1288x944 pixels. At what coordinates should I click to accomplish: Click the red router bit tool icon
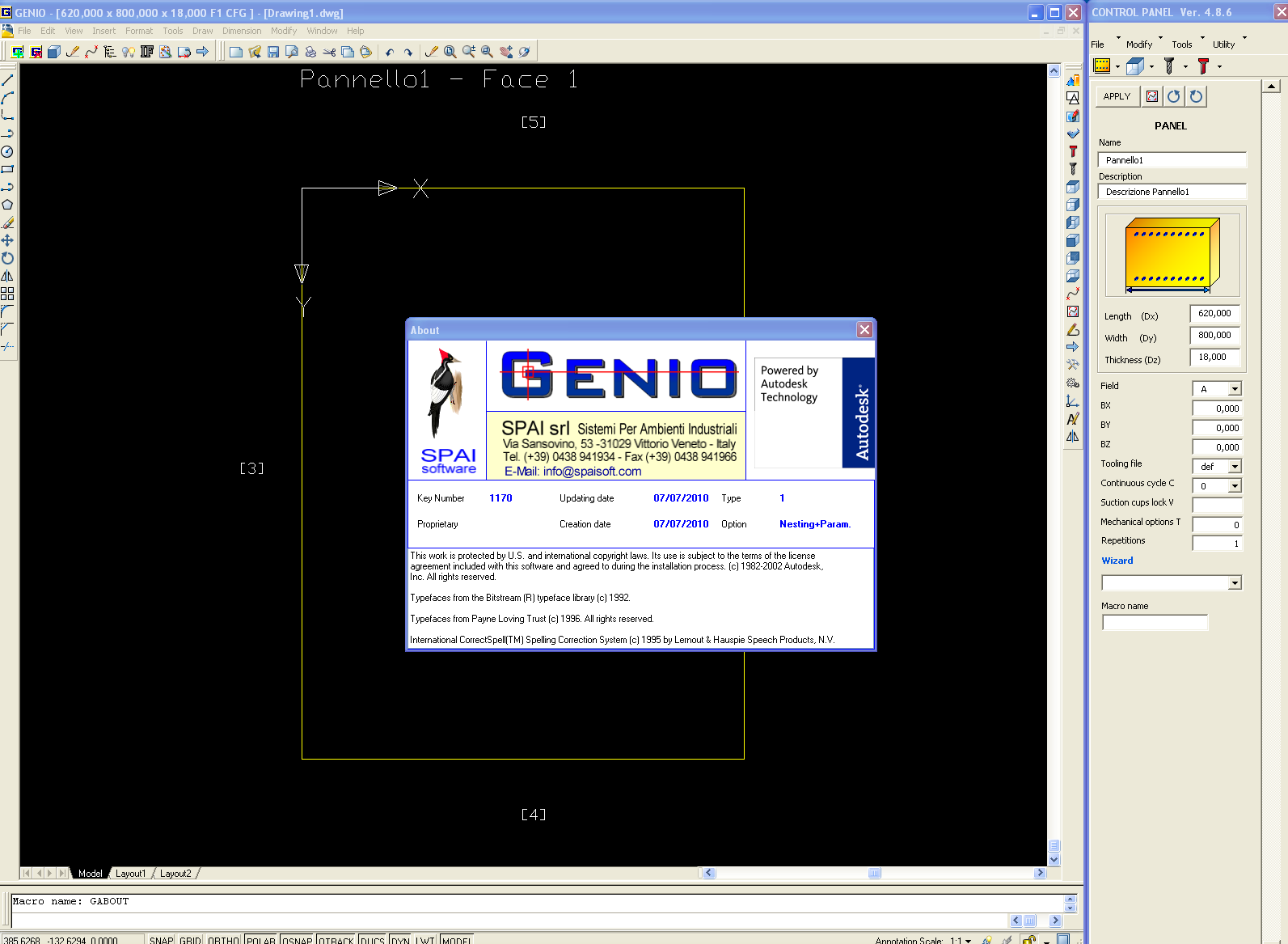pos(1073,151)
